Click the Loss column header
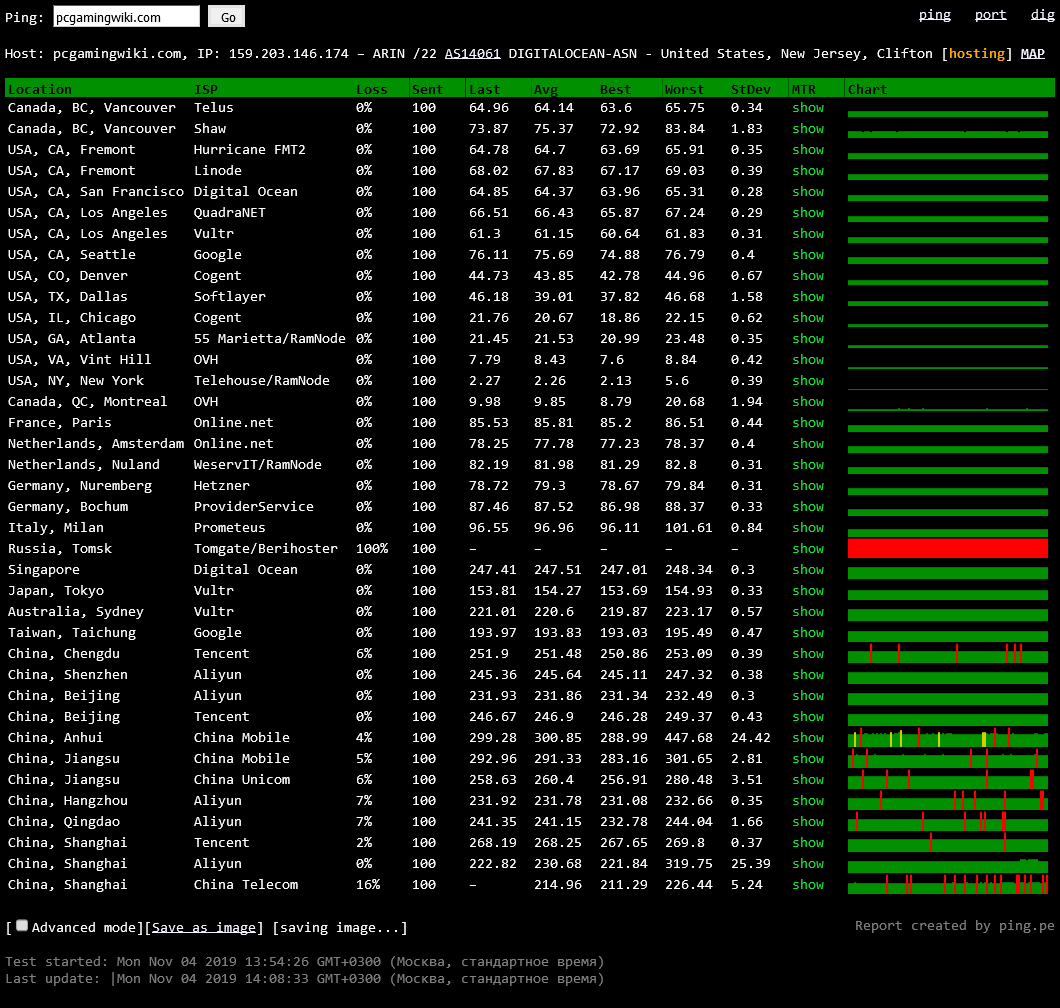The image size is (1060, 1008). (371, 89)
